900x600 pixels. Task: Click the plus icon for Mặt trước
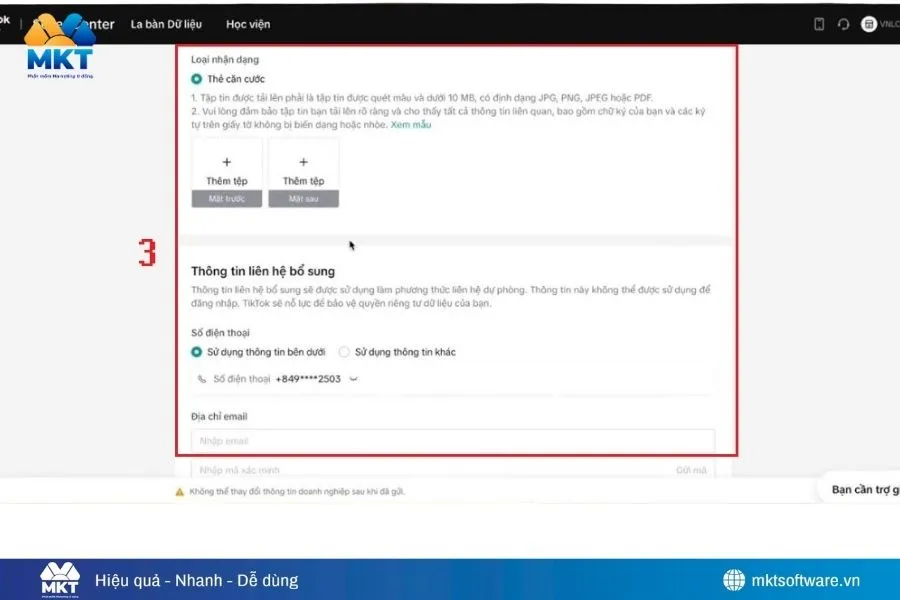point(227,162)
